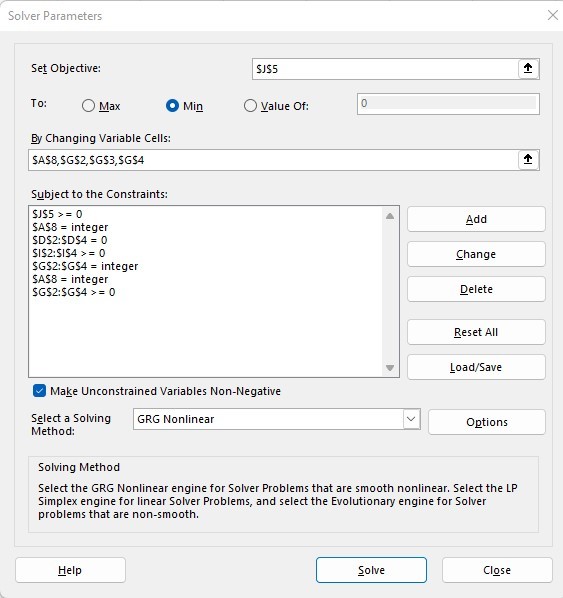
Task: Click the Add constraint button
Action: click(x=476, y=219)
